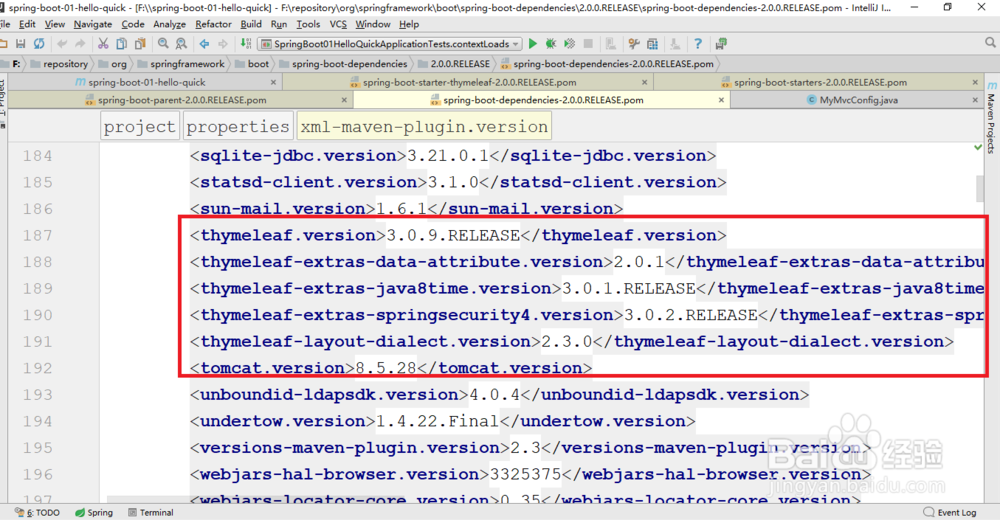This screenshot has width=1000, height=520.
Task: Click the Find magnifier icon
Action: 163,44
